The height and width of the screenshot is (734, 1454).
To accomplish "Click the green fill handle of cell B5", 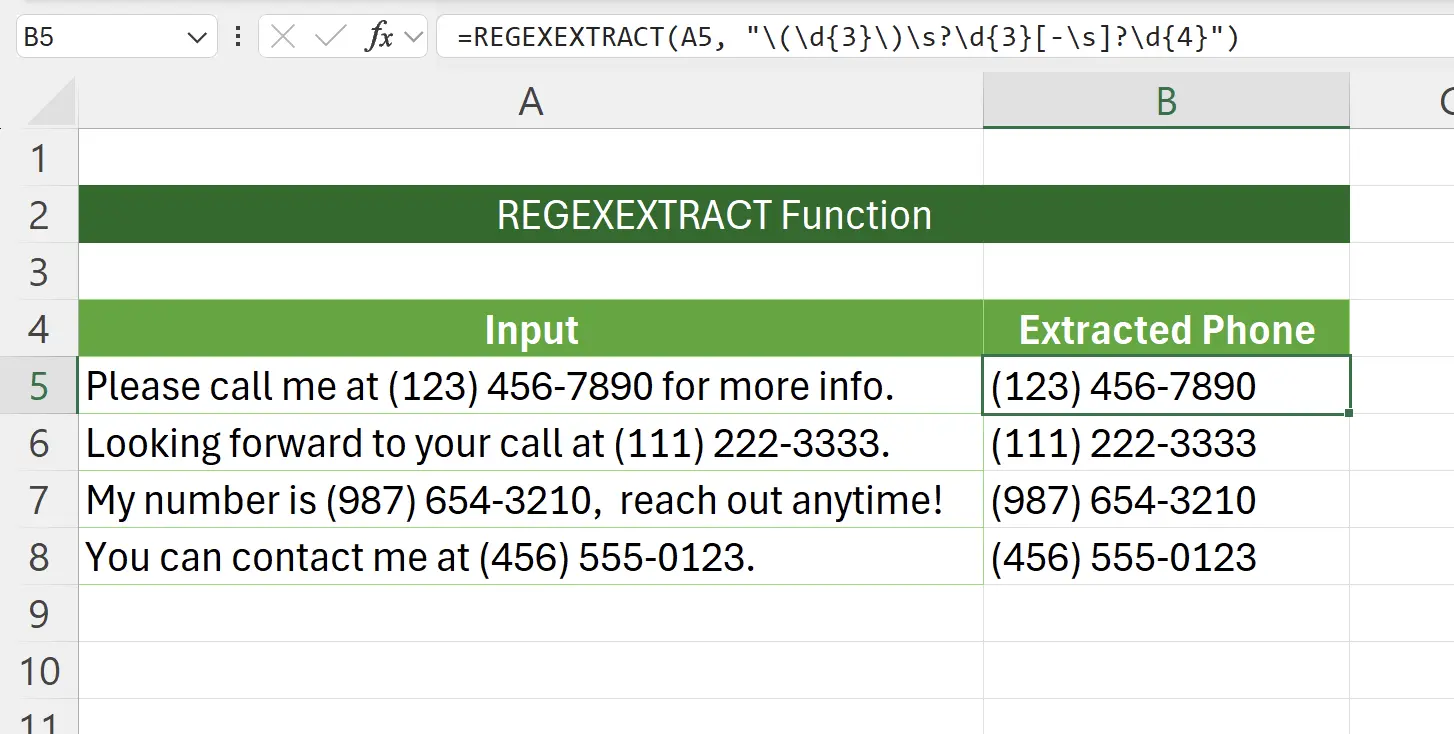I will click(x=1347, y=413).
